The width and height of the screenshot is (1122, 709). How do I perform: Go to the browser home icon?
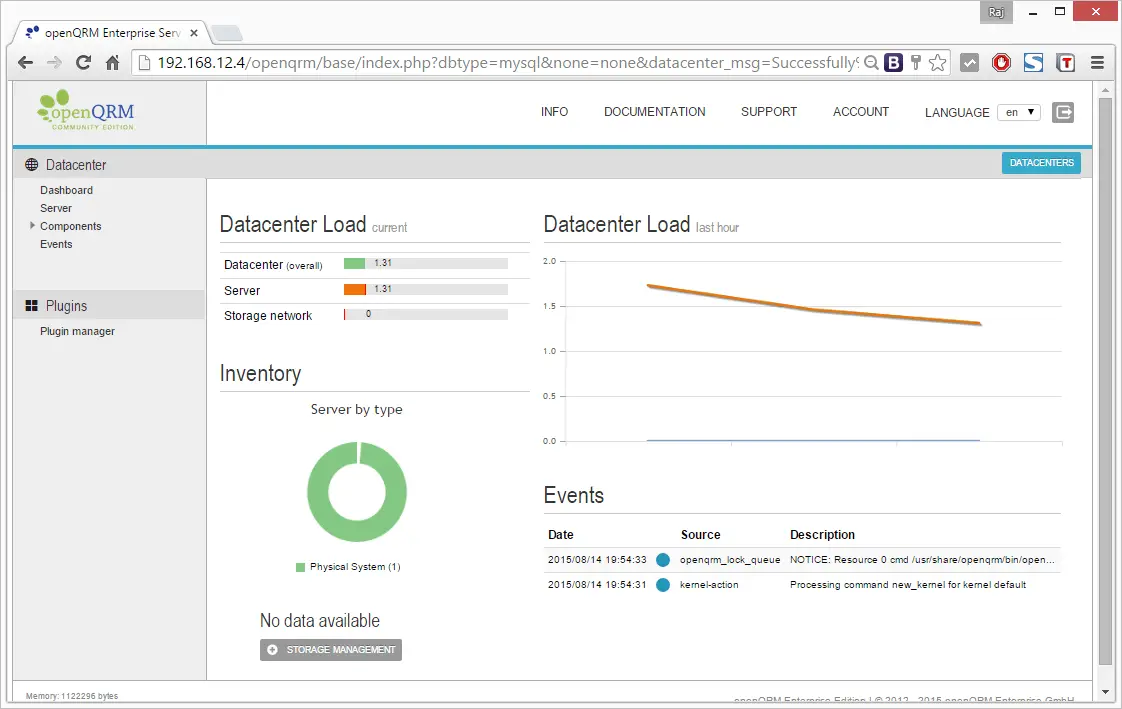tap(112, 63)
